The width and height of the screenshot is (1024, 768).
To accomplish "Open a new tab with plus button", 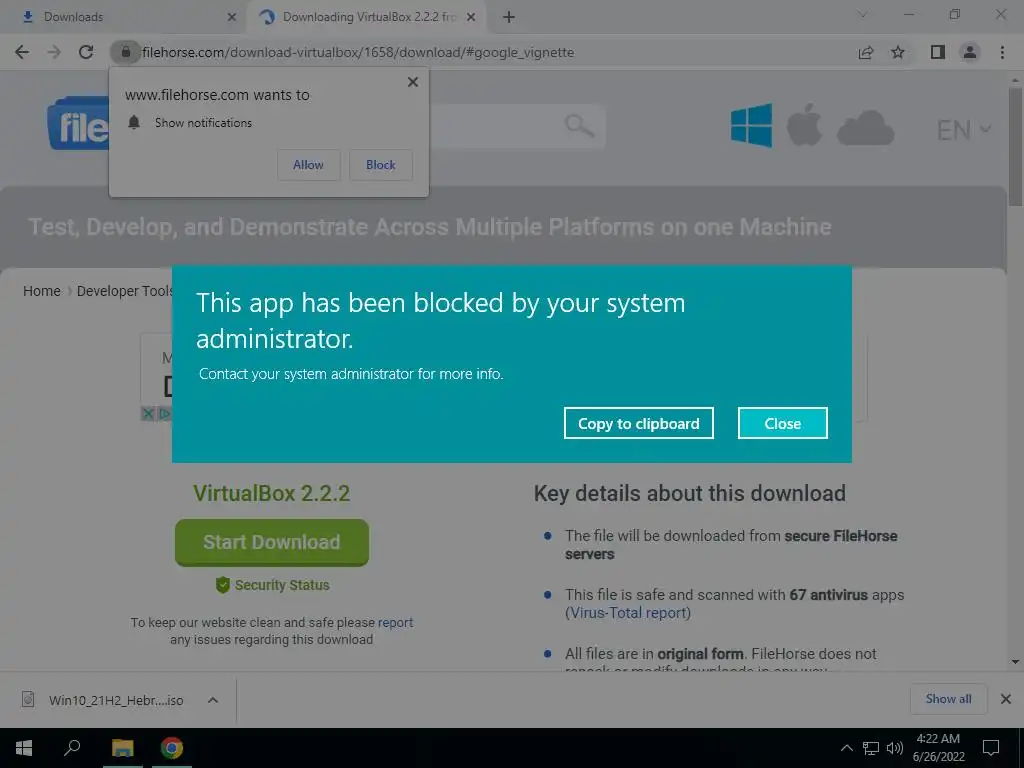I will [509, 17].
